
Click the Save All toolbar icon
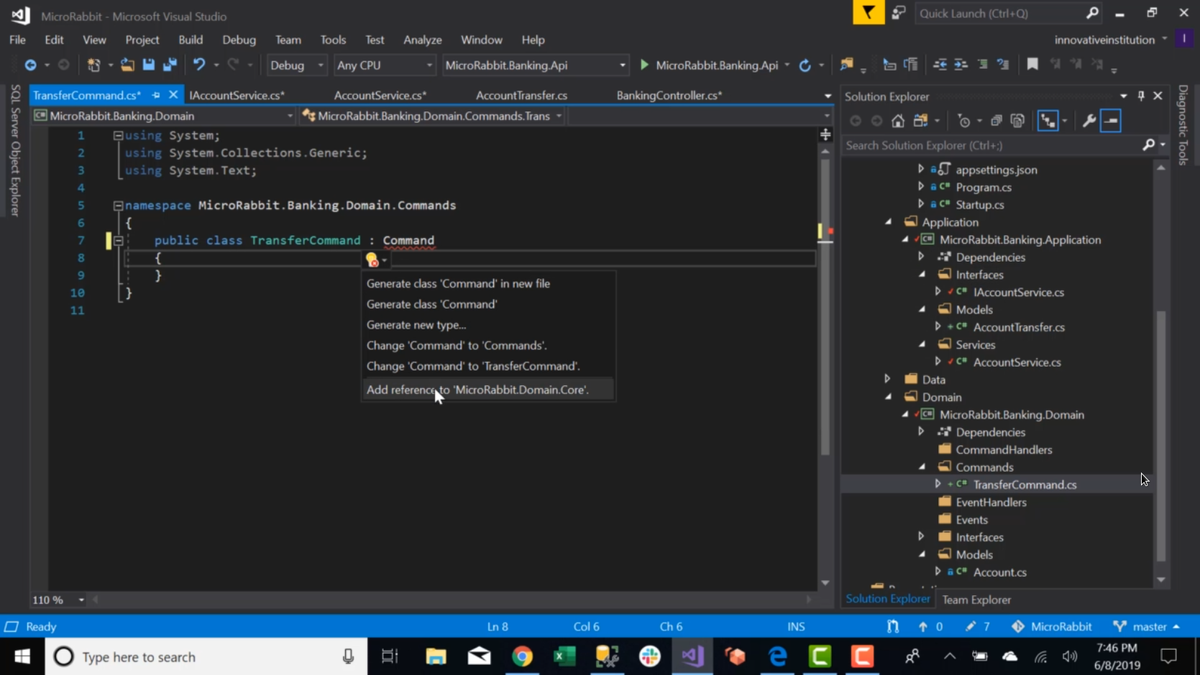pos(169,65)
